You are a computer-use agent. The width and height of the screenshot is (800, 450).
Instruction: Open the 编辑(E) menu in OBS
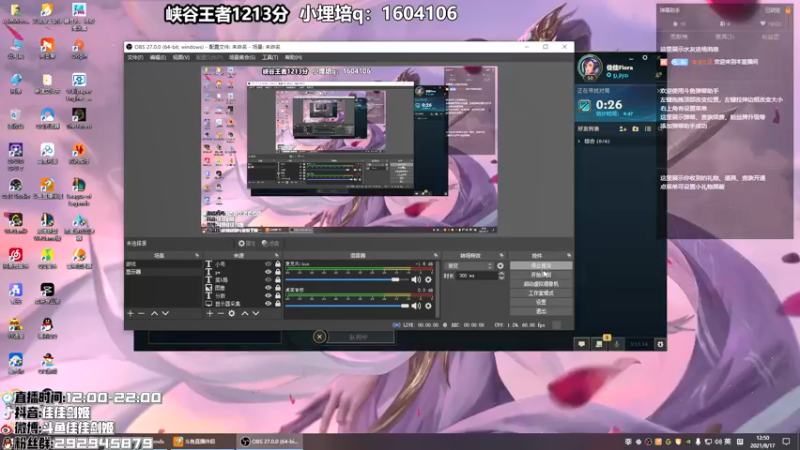tap(158, 58)
